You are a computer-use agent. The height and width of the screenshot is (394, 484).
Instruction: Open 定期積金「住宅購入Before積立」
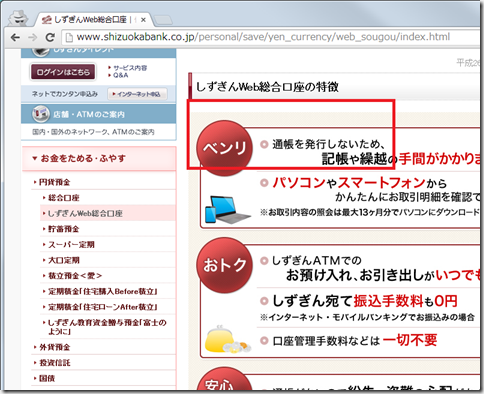[x=103, y=292]
